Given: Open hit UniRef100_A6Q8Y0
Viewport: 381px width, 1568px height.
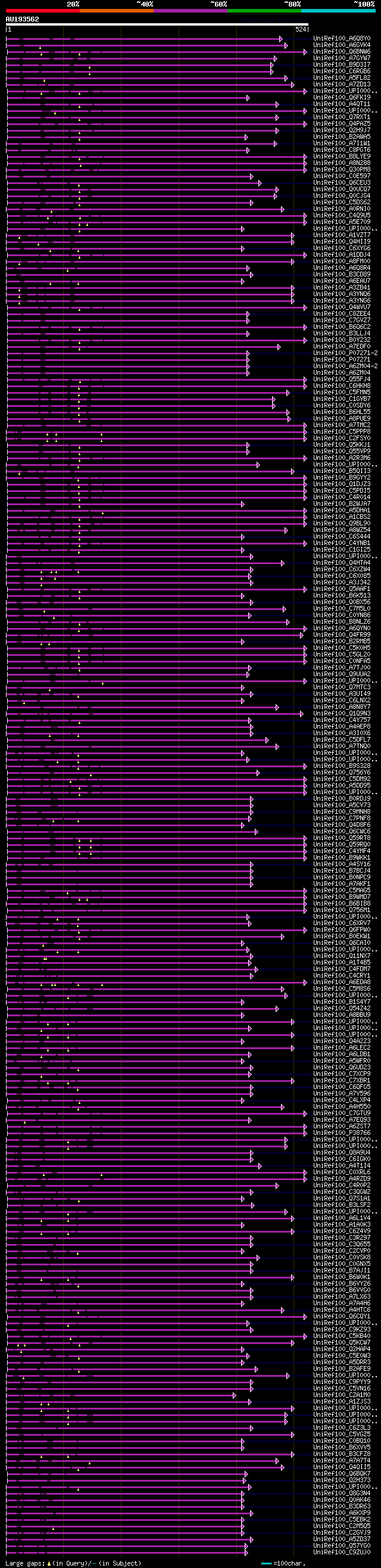Looking at the screenshot, I should pyautogui.click(x=342, y=38).
